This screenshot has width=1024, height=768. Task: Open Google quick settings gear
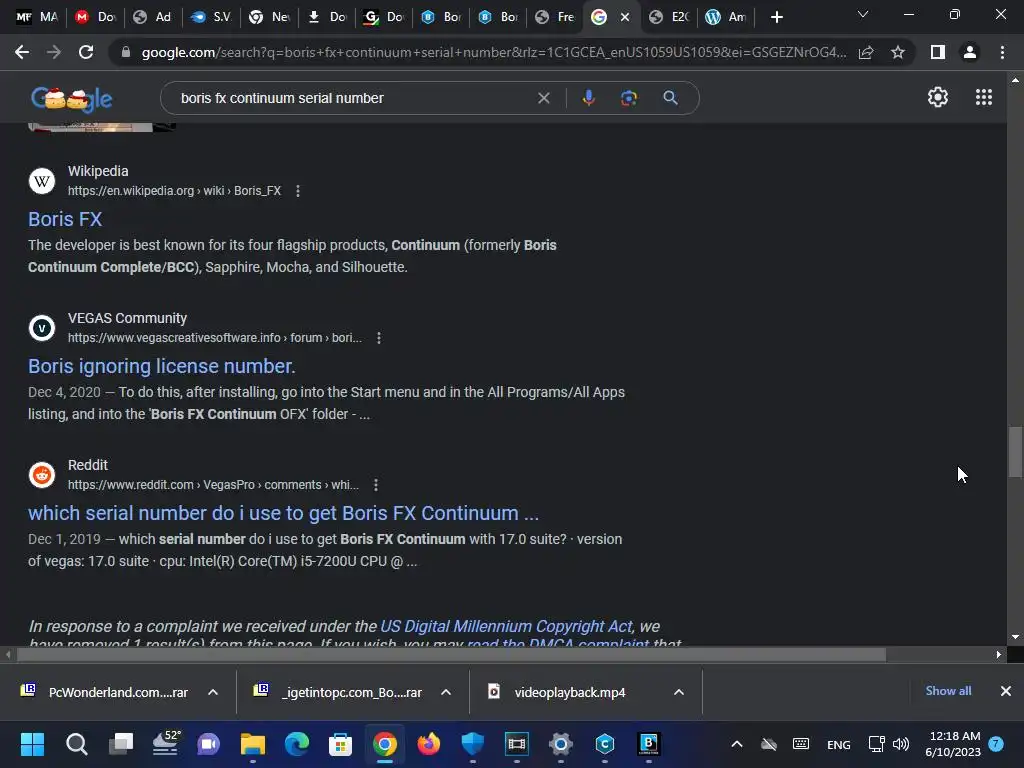[x=938, y=97]
